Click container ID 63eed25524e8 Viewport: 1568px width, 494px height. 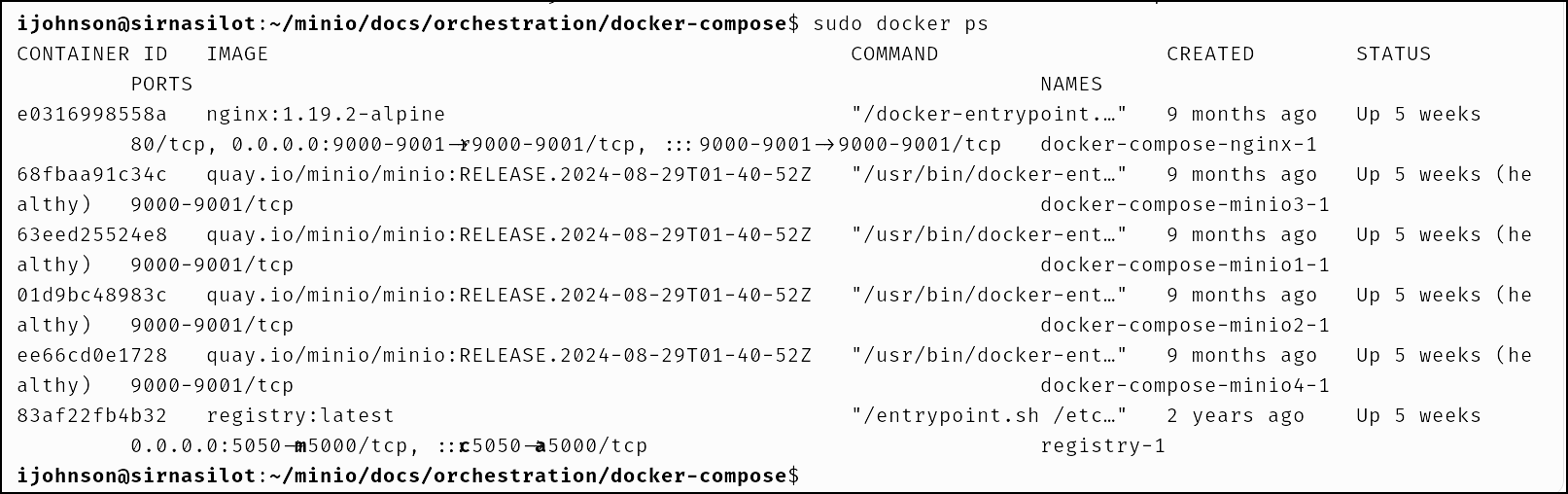tap(91, 235)
